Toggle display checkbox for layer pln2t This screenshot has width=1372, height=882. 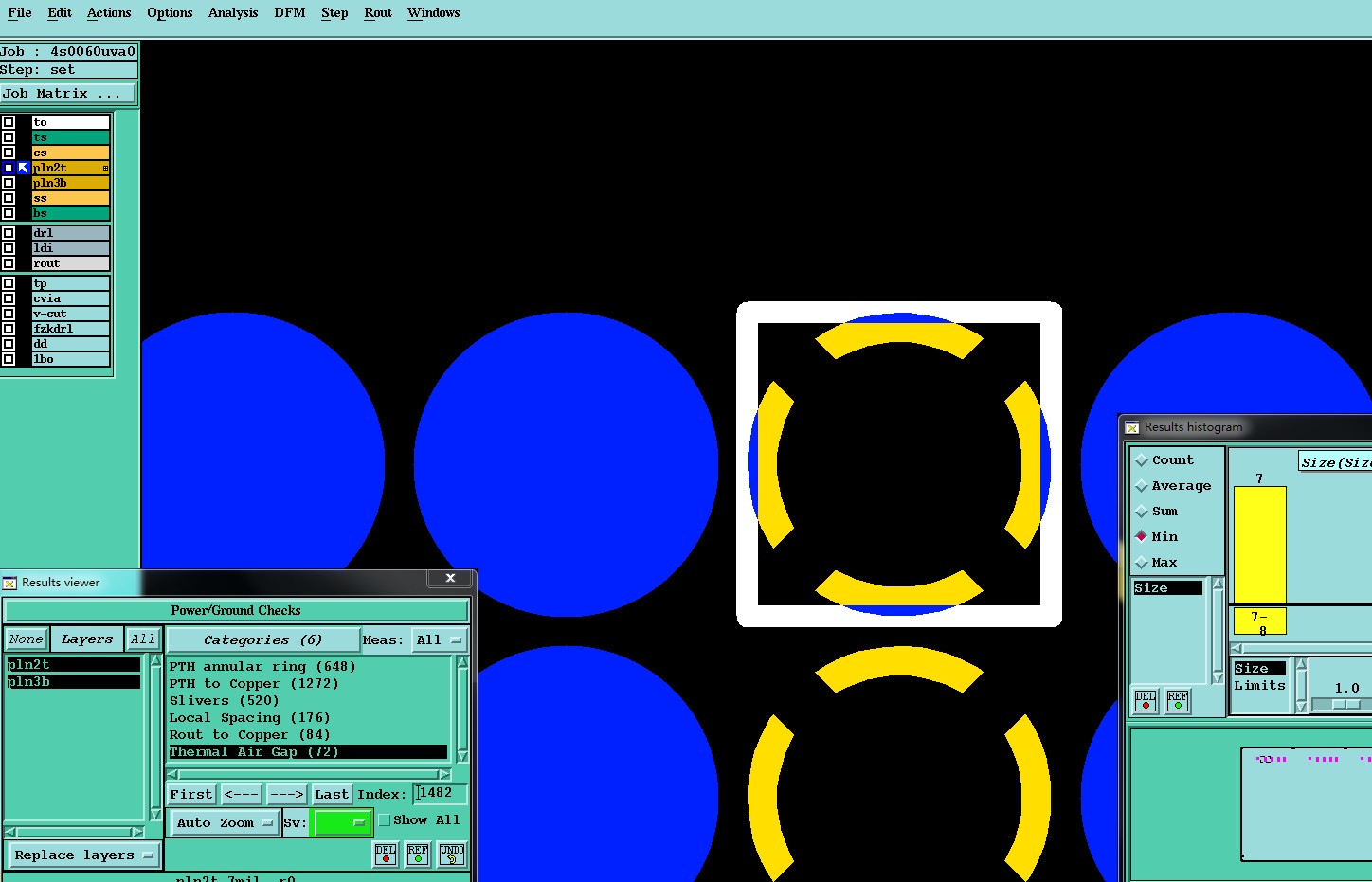[x=9, y=168]
